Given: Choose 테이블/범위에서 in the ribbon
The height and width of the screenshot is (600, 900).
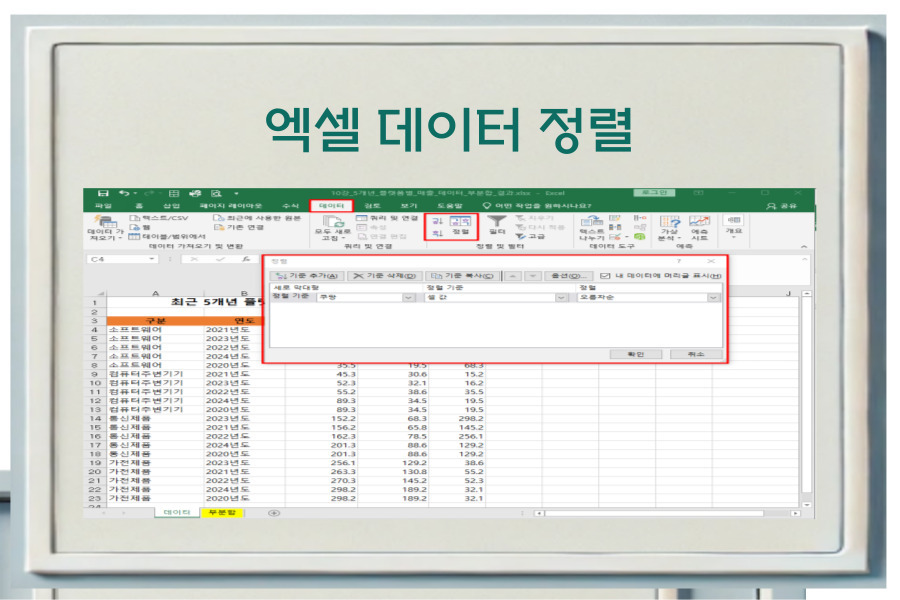Looking at the screenshot, I should pyautogui.click(x=167, y=237).
